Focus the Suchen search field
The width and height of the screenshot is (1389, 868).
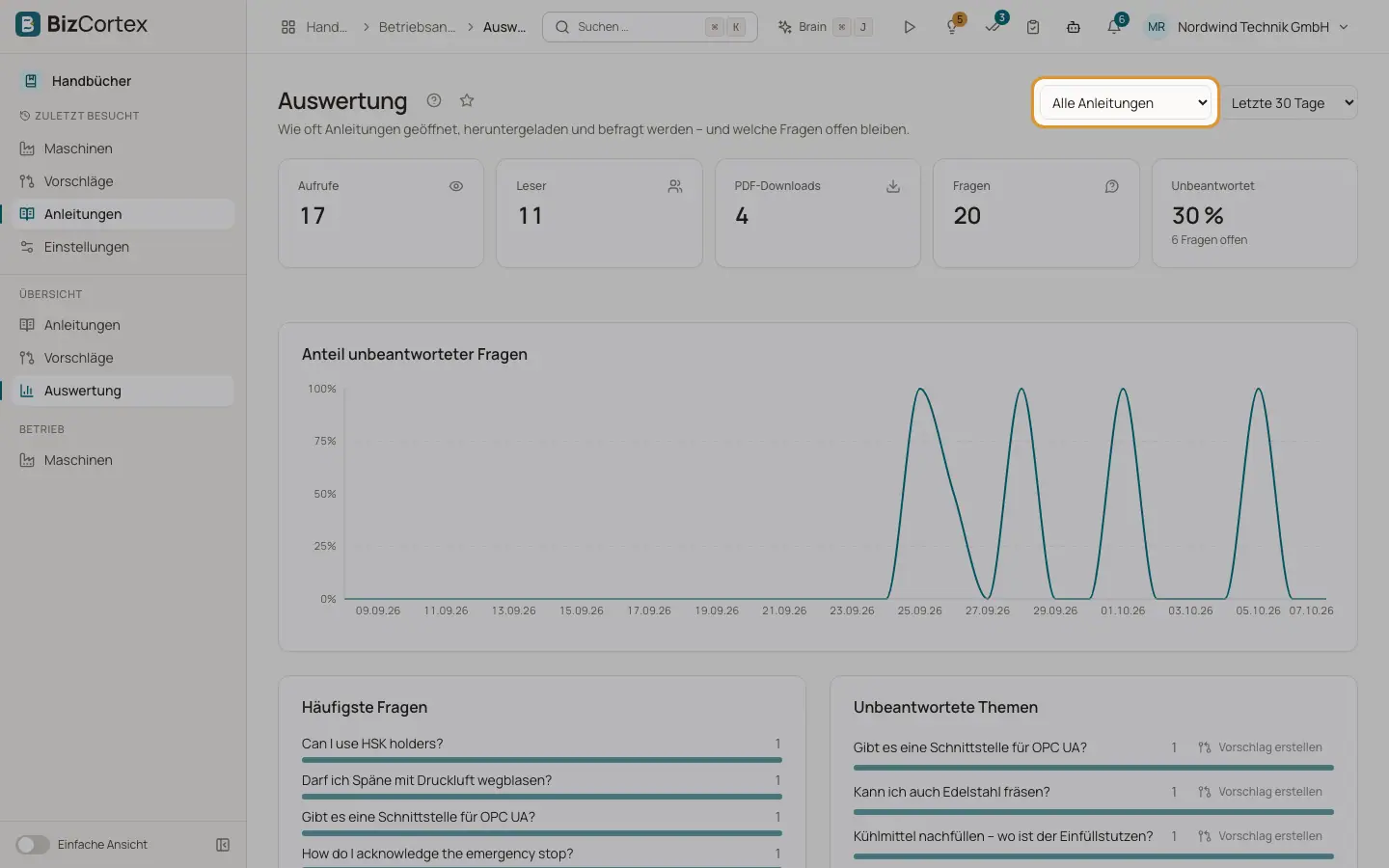tap(650, 27)
